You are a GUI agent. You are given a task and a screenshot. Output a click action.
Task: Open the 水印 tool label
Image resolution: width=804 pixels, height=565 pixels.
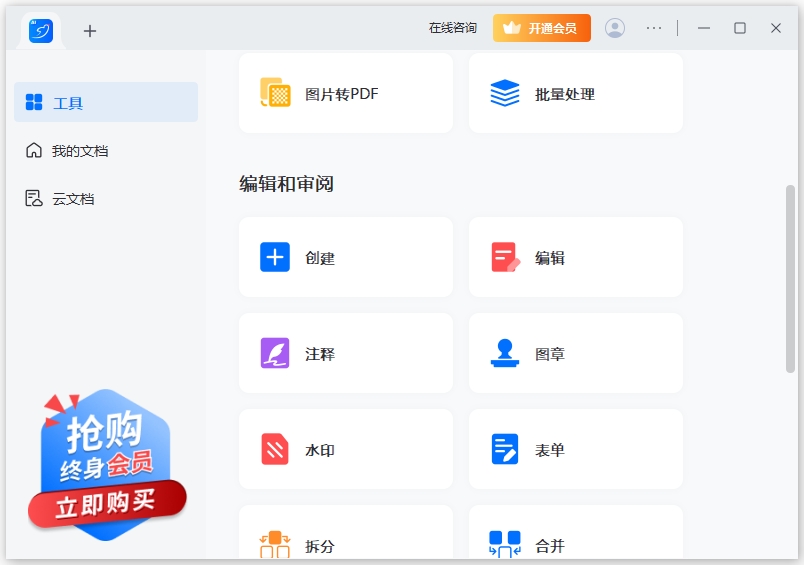click(x=320, y=450)
